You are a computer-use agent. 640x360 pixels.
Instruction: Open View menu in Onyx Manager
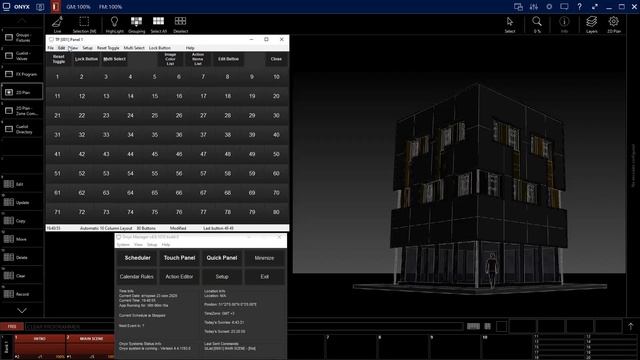click(x=138, y=244)
